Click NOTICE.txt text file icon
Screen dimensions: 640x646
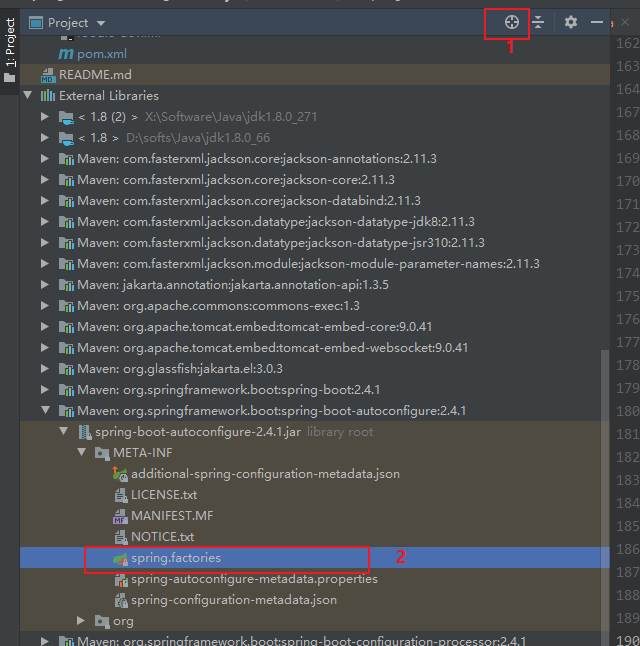point(121,537)
